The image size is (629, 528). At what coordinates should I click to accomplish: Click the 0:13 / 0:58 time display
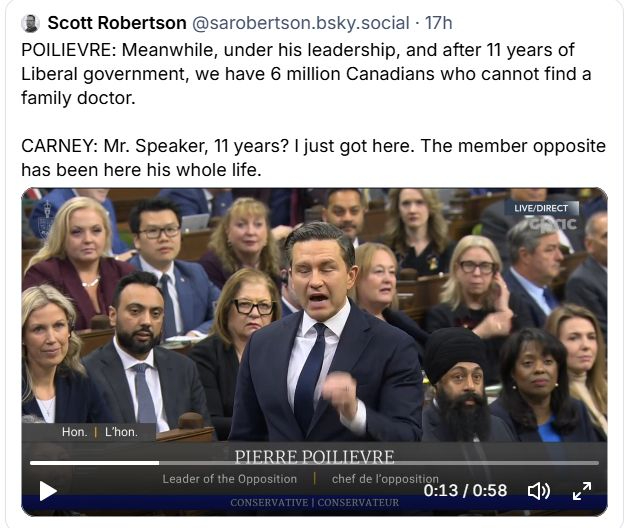click(465, 491)
